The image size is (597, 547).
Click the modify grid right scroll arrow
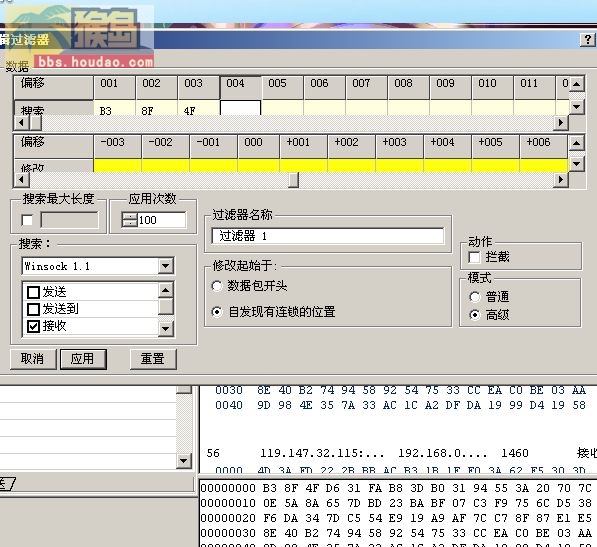coord(560,179)
